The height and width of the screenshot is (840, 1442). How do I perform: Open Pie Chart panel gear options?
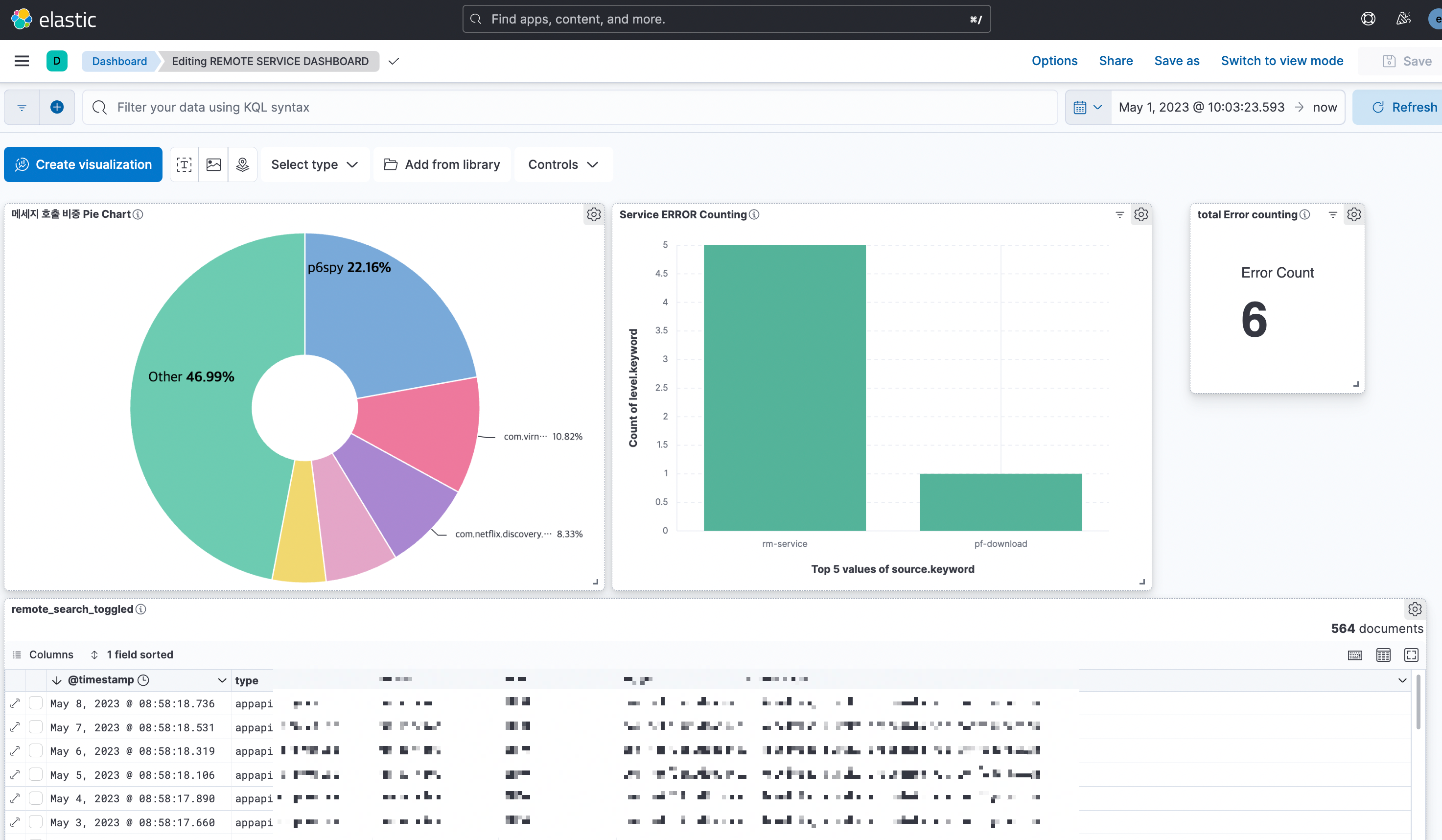(x=593, y=214)
